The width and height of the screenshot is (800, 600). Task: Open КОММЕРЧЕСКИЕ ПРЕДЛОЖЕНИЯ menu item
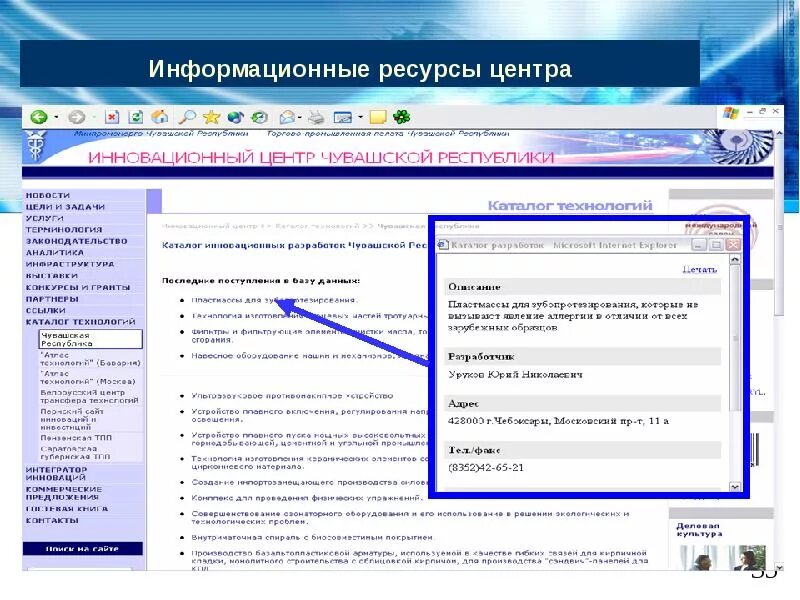(x=64, y=493)
